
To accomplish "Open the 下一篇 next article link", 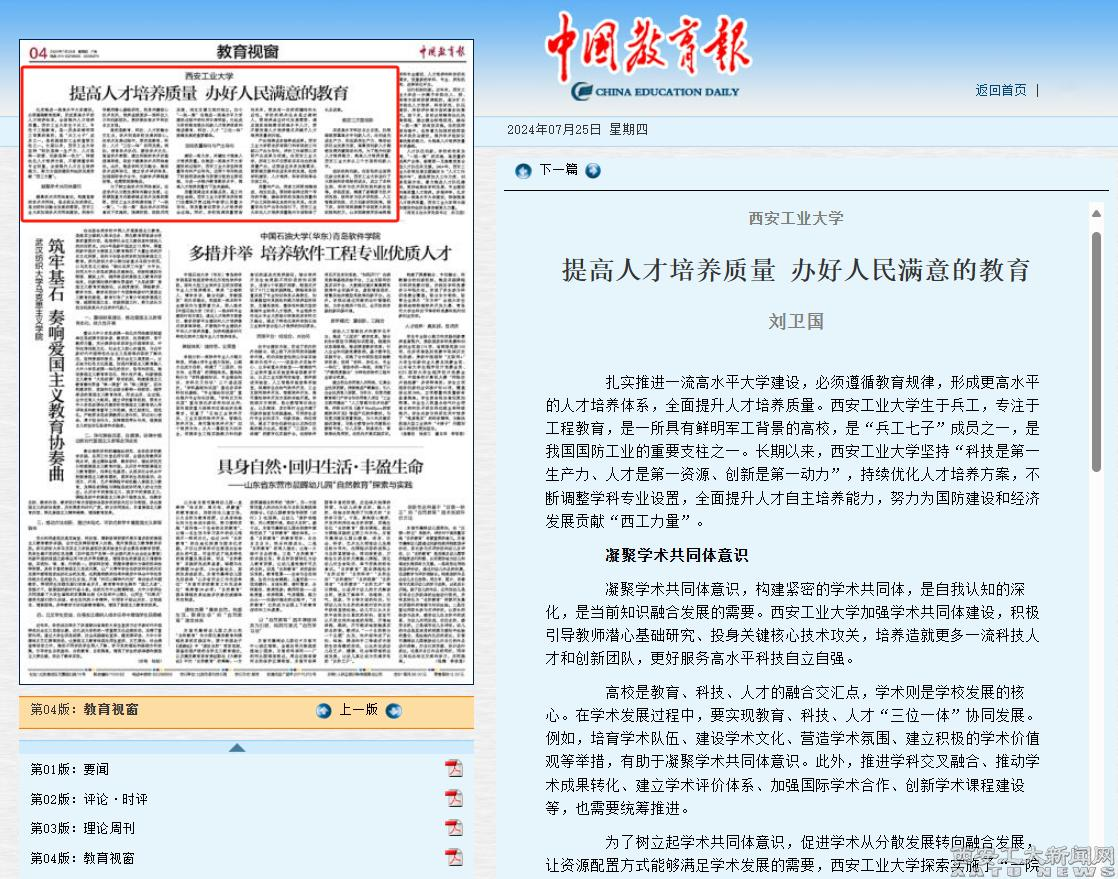I will tap(558, 170).
